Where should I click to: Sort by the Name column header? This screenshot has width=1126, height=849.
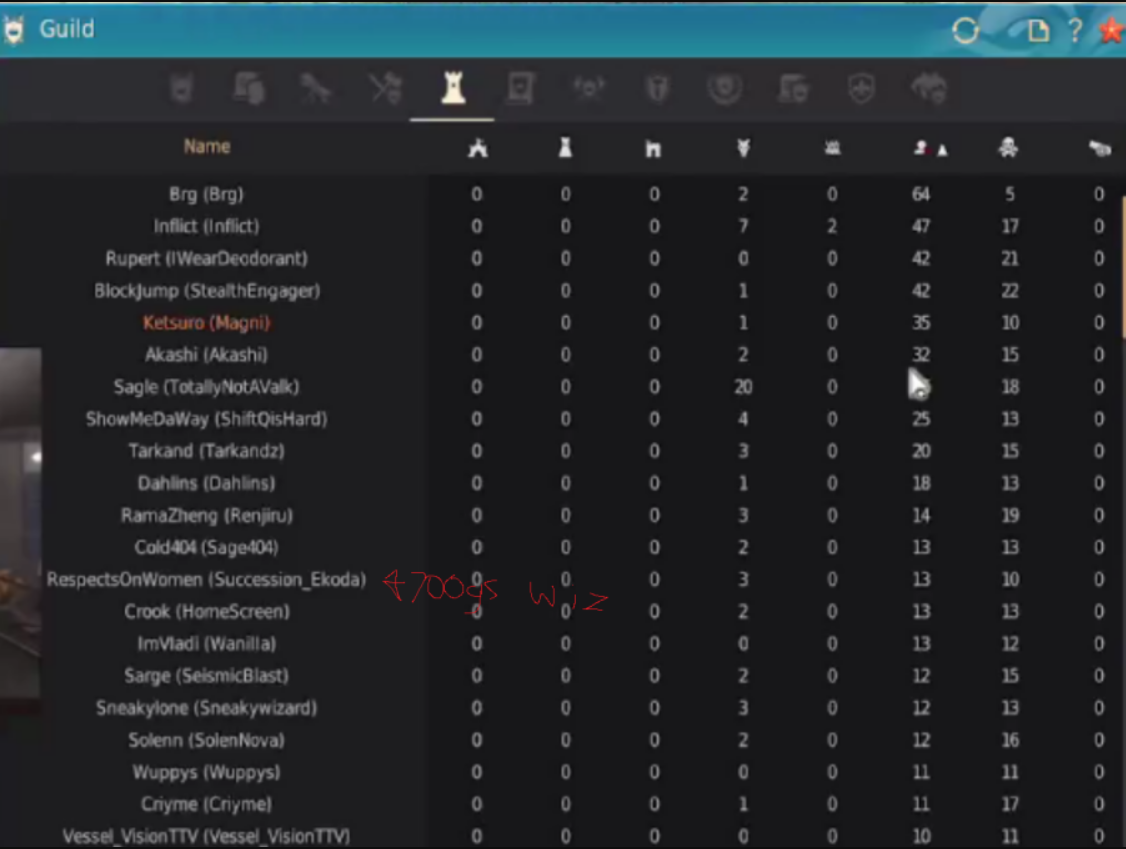[206, 147]
